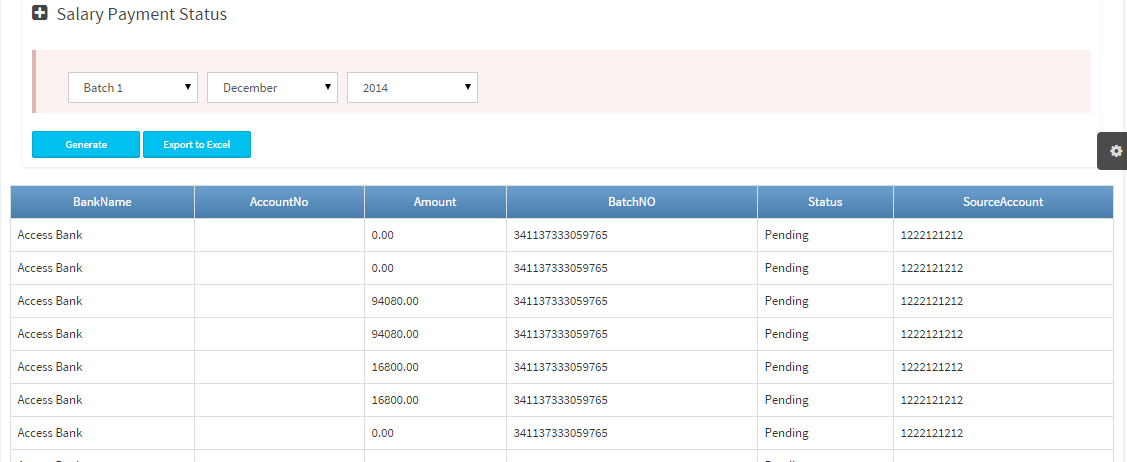
Task: Select the first 94080.00 amount cell
Action: coord(395,301)
